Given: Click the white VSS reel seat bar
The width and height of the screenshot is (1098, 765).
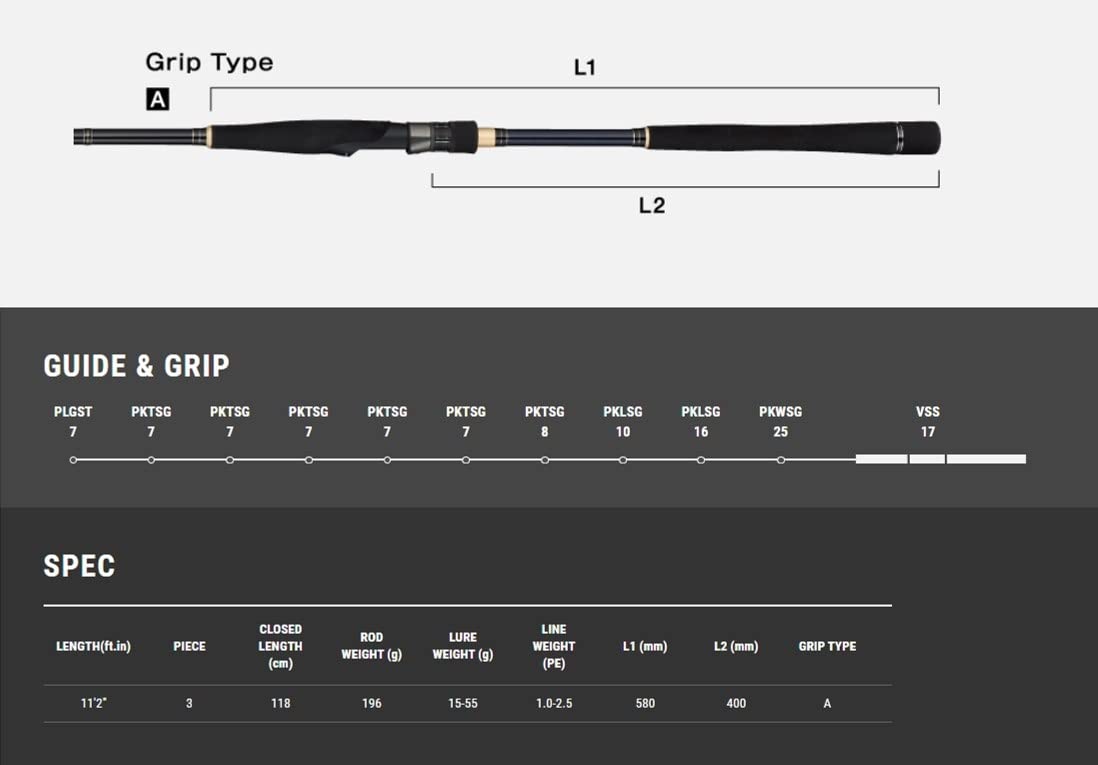Looking at the screenshot, I should click(940, 459).
